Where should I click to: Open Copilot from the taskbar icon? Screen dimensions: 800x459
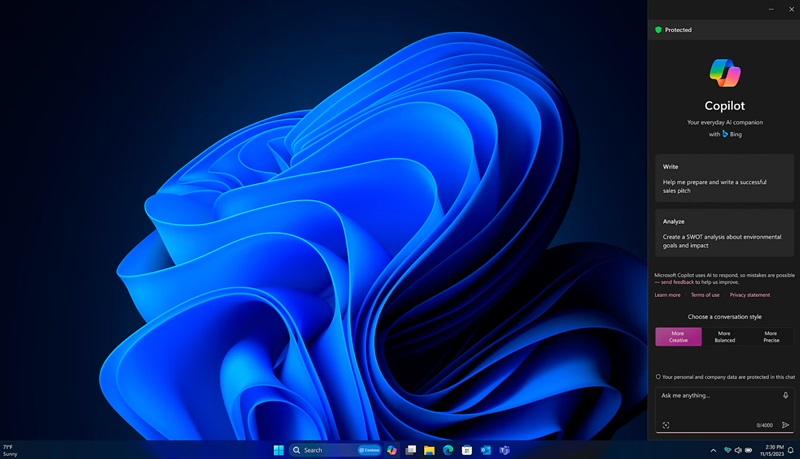click(392, 450)
